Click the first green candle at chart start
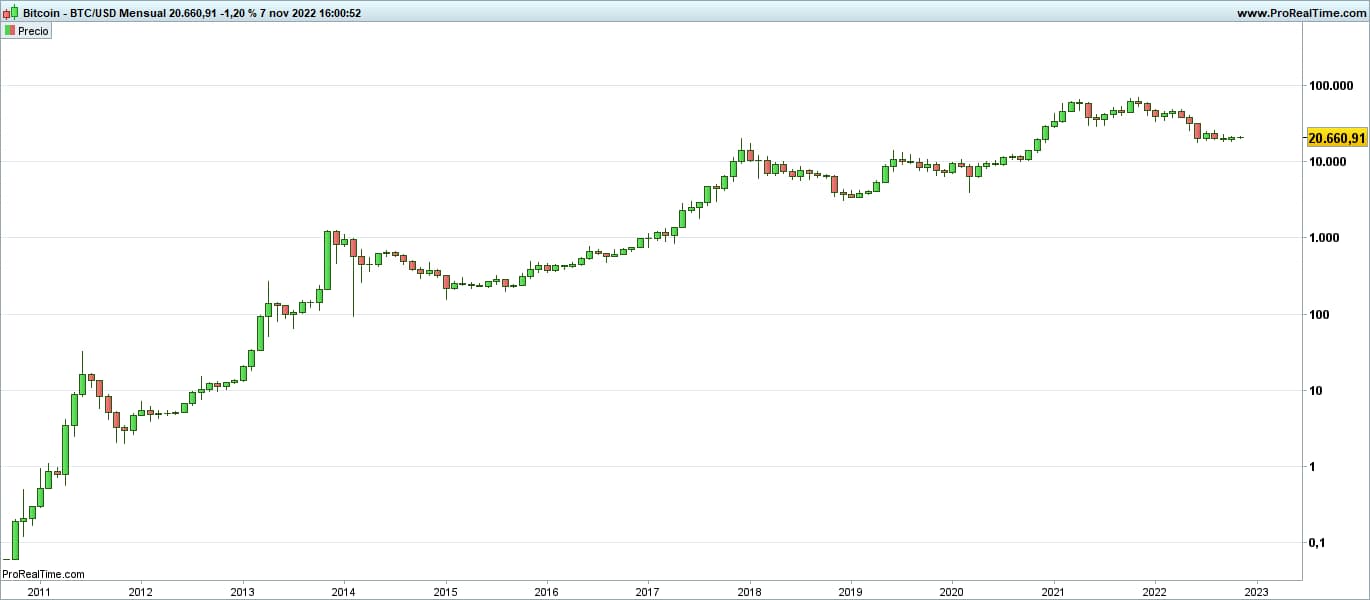This screenshot has width=1370, height=600. [15, 538]
